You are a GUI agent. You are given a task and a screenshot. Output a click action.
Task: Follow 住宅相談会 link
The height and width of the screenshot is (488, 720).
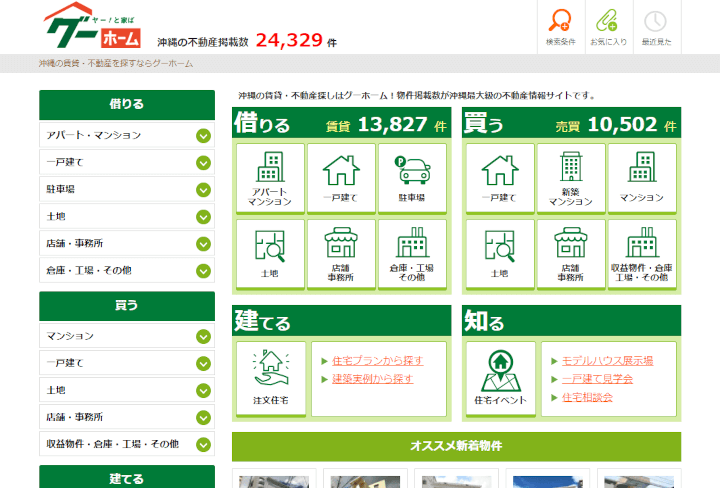[587, 398]
